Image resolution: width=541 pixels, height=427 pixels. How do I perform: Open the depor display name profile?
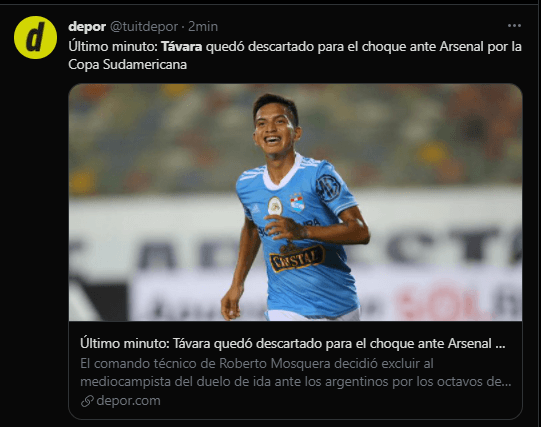pyautogui.click(x=87, y=27)
